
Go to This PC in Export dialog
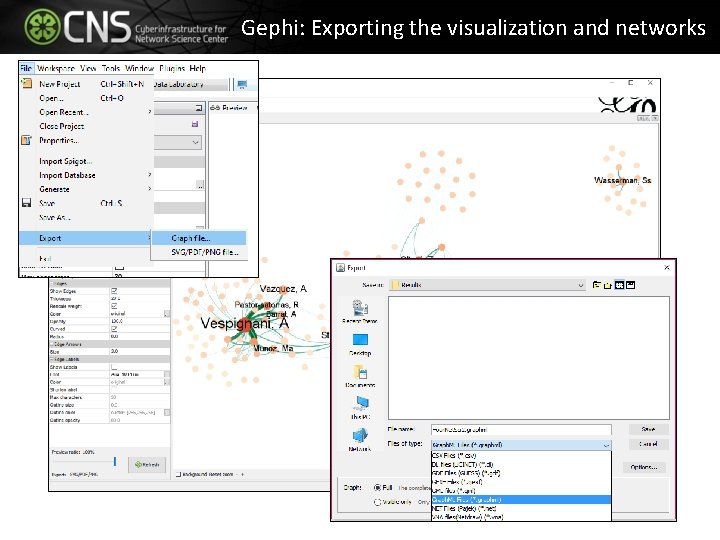360,408
